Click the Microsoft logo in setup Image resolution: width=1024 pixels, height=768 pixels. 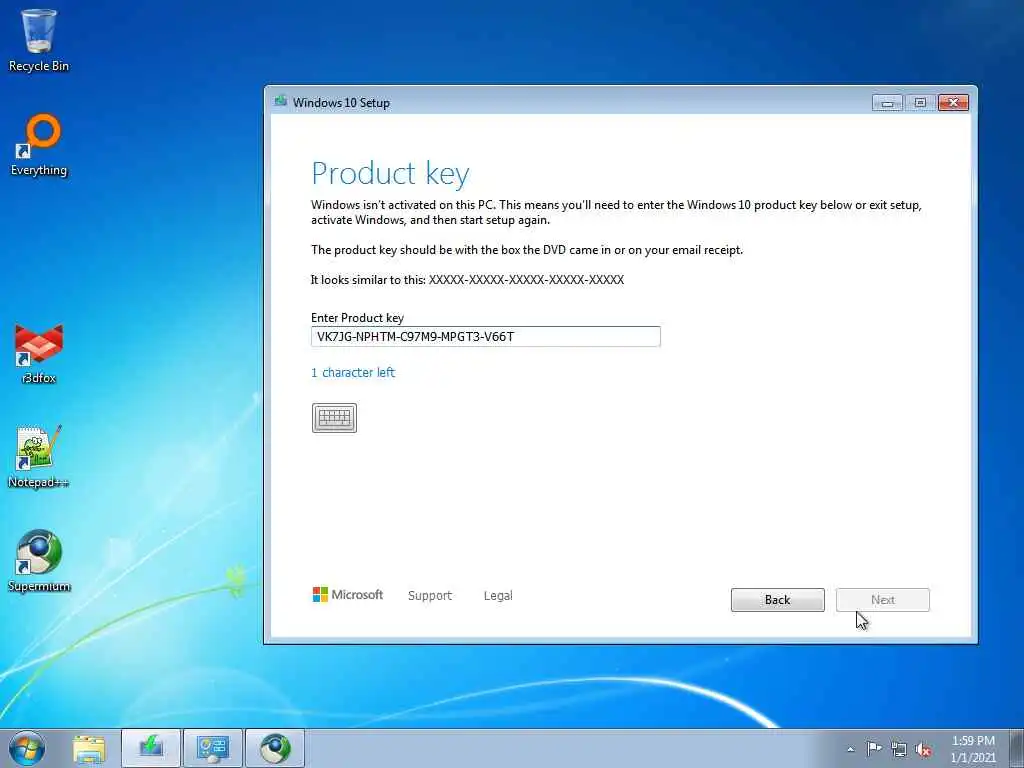[347, 594]
